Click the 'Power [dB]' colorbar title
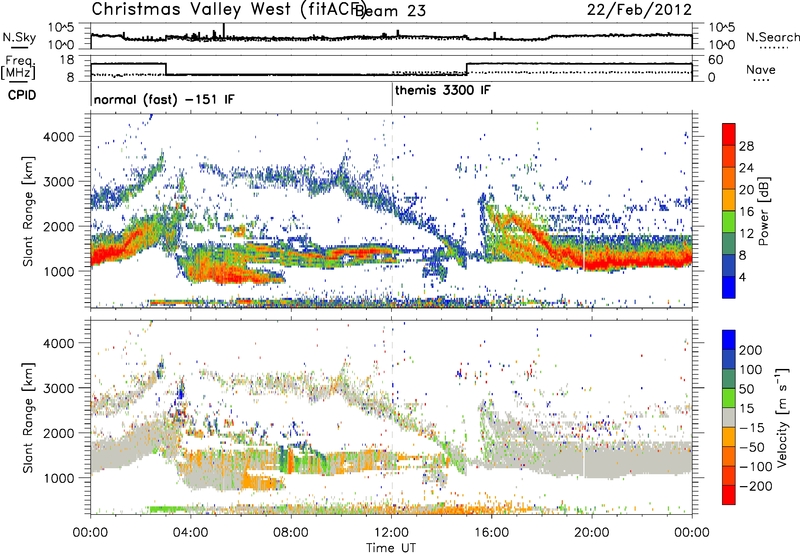 pos(764,211)
